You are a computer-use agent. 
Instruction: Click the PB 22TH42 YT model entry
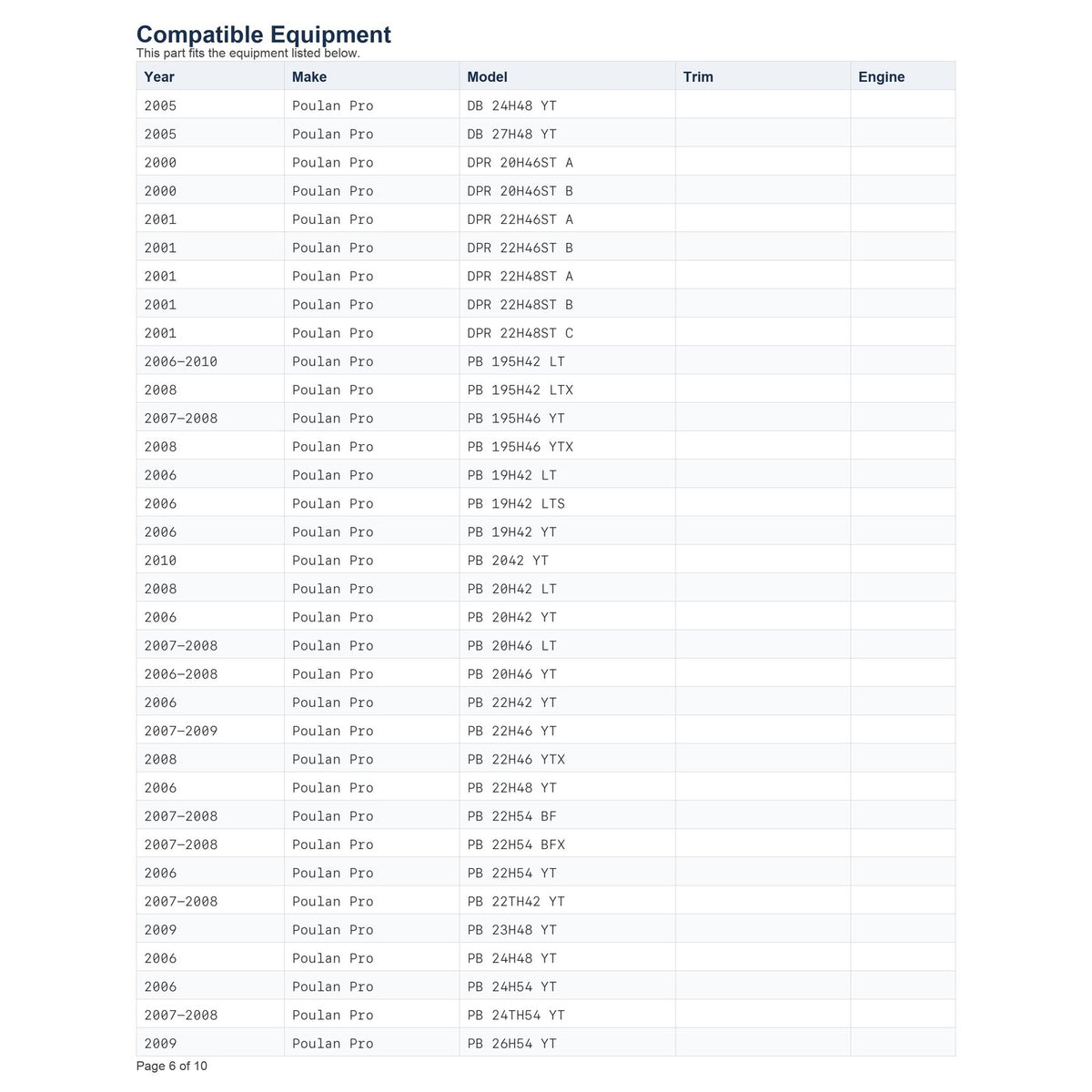pyautogui.click(x=516, y=901)
